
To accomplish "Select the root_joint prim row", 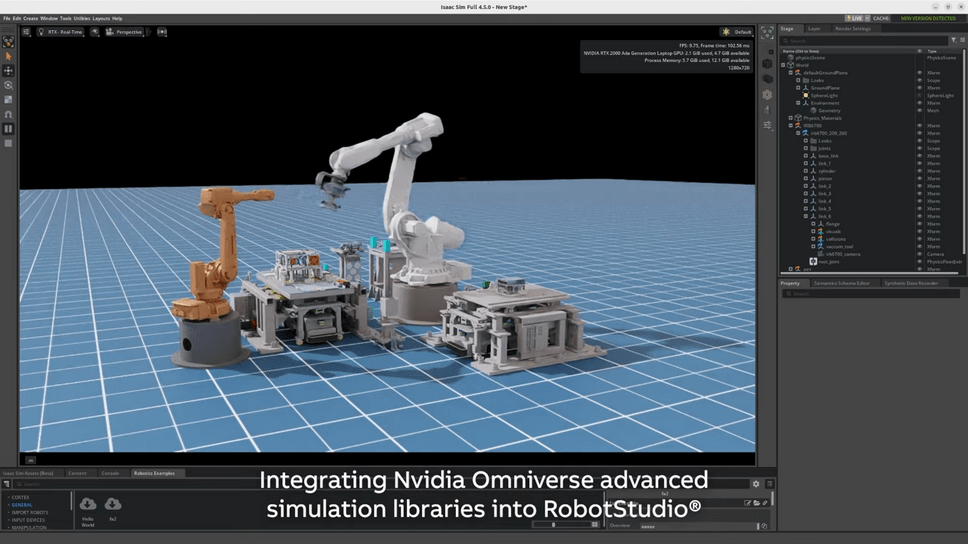I will coord(870,262).
